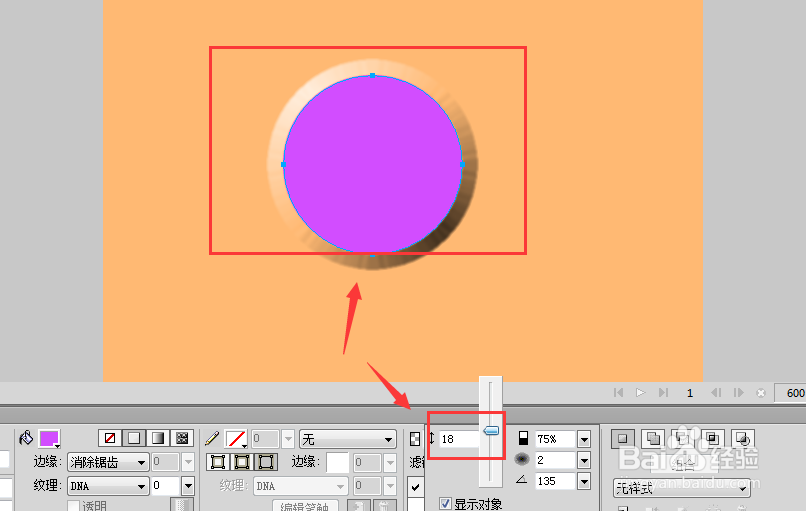Screen dimensions: 806x511
Task: Select the no-fill category button
Action: click(x=109, y=437)
